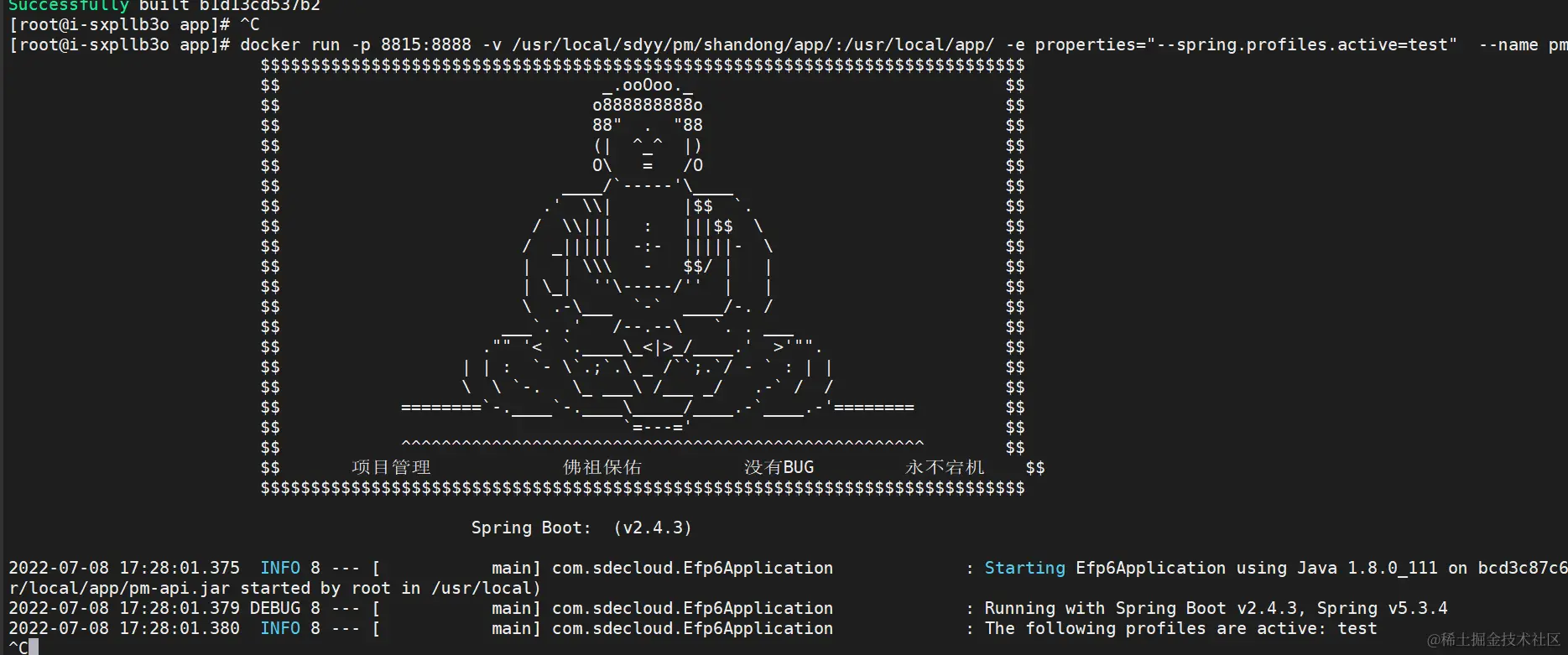
Task: Click the first com.sdecloud.Efp6Application logger name
Action: [692, 568]
